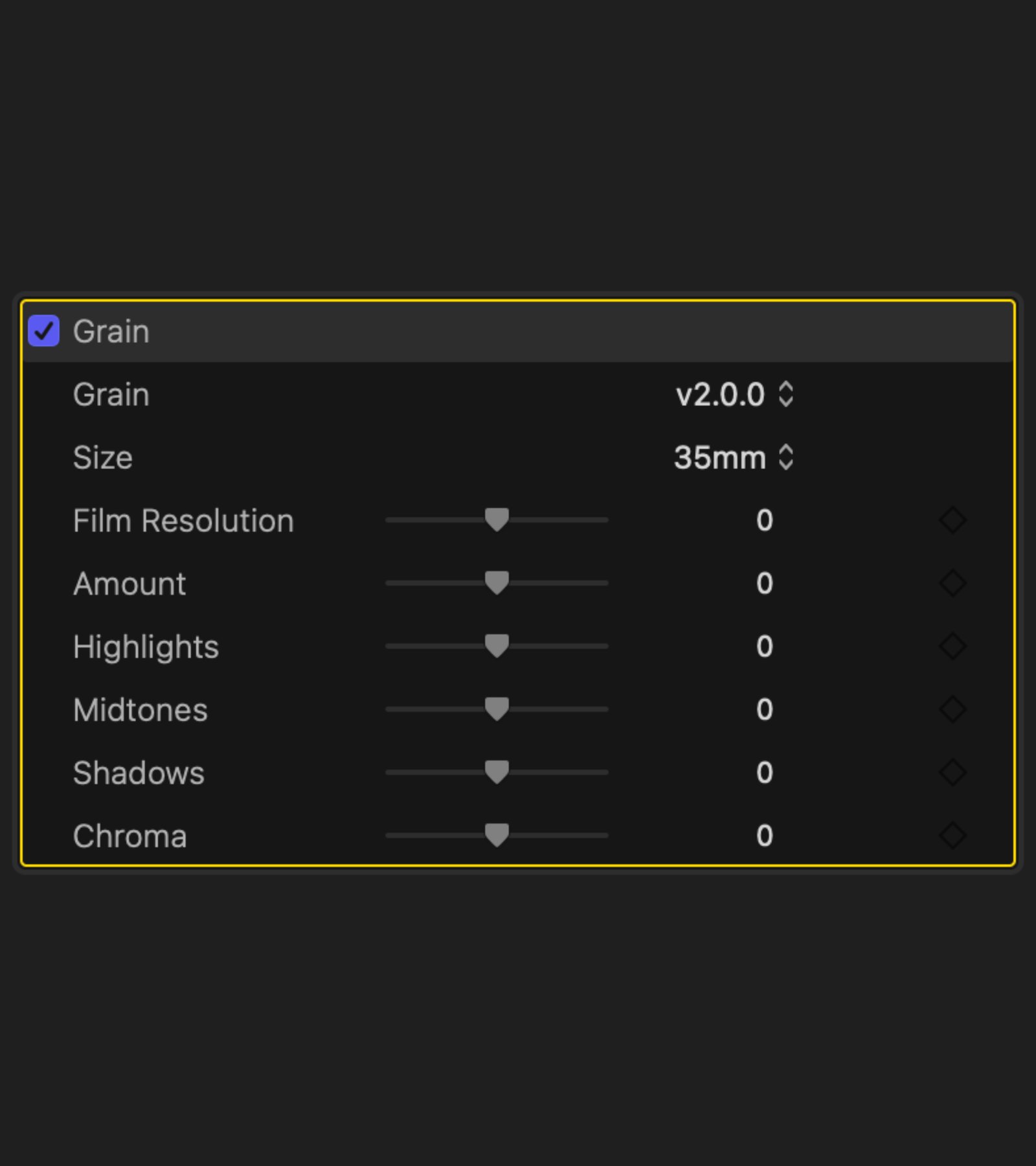This screenshot has height=1166, width=1036.
Task: Select the Amount value field
Action: [x=764, y=583]
